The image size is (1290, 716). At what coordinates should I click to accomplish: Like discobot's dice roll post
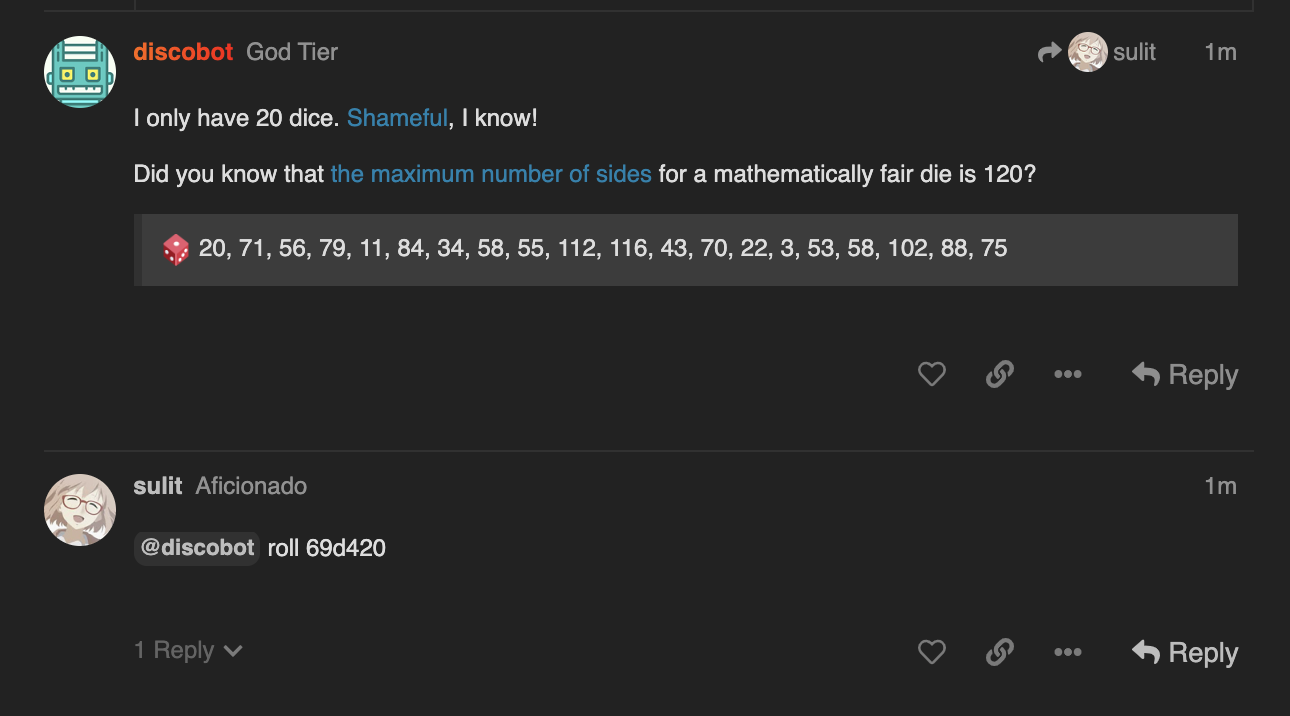point(931,375)
